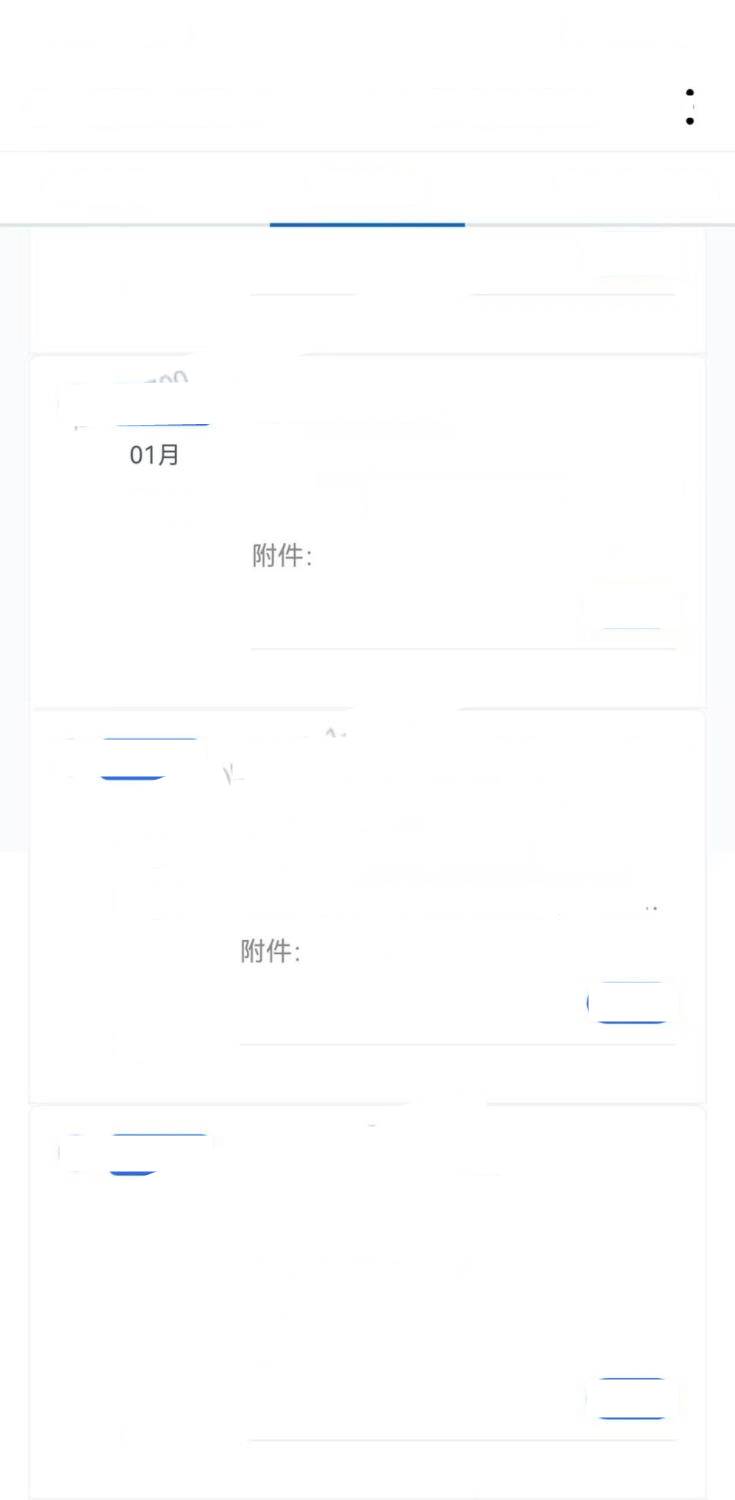Screen dimensions: 735x1500
Task: Select the middle tab with blue underline
Action: tap(367, 188)
